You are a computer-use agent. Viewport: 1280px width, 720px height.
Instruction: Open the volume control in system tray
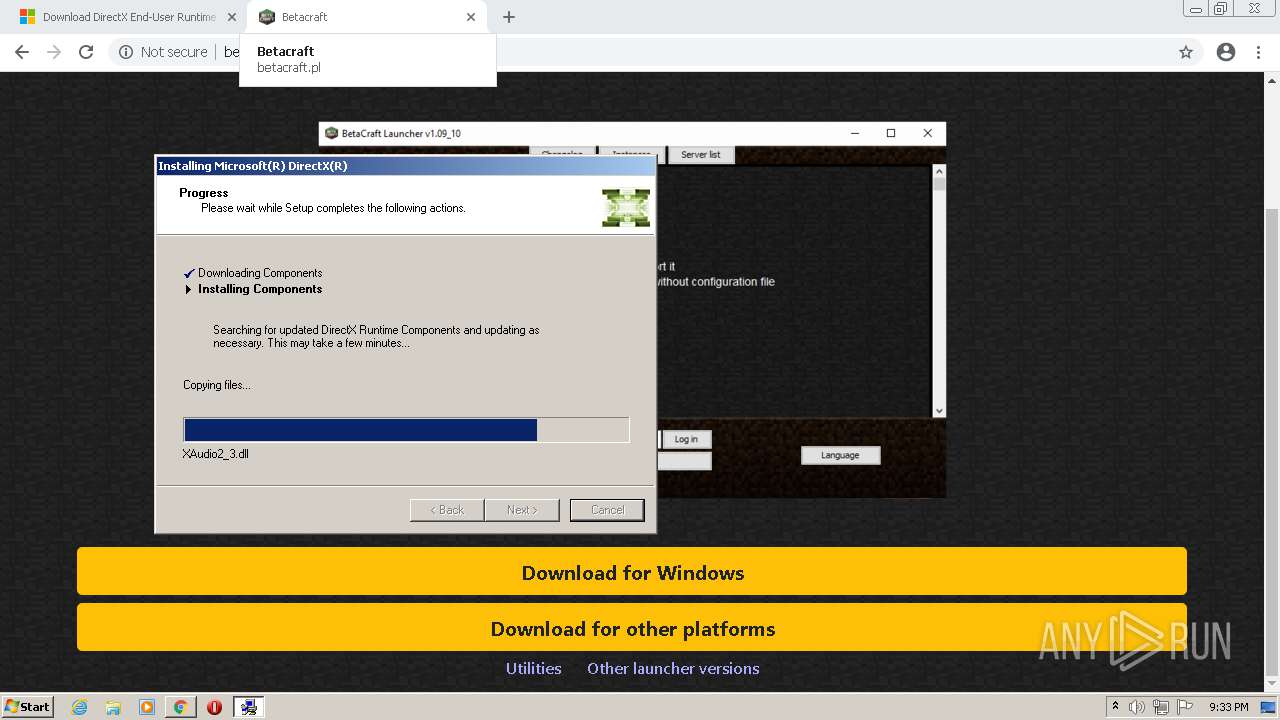pos(1137,707)
